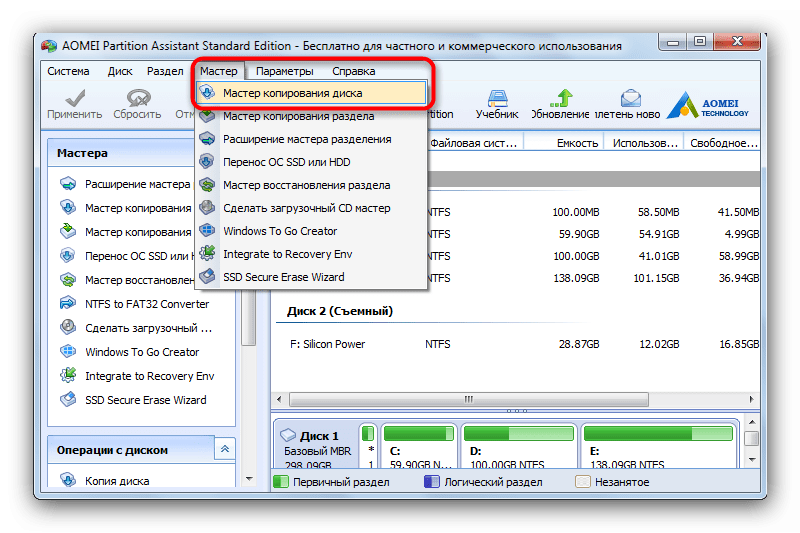The width and height of the screenshot is (800, 533).
Task: Click icon beside Расширение мастера разделения entry
Action: [x=207, y=139]
